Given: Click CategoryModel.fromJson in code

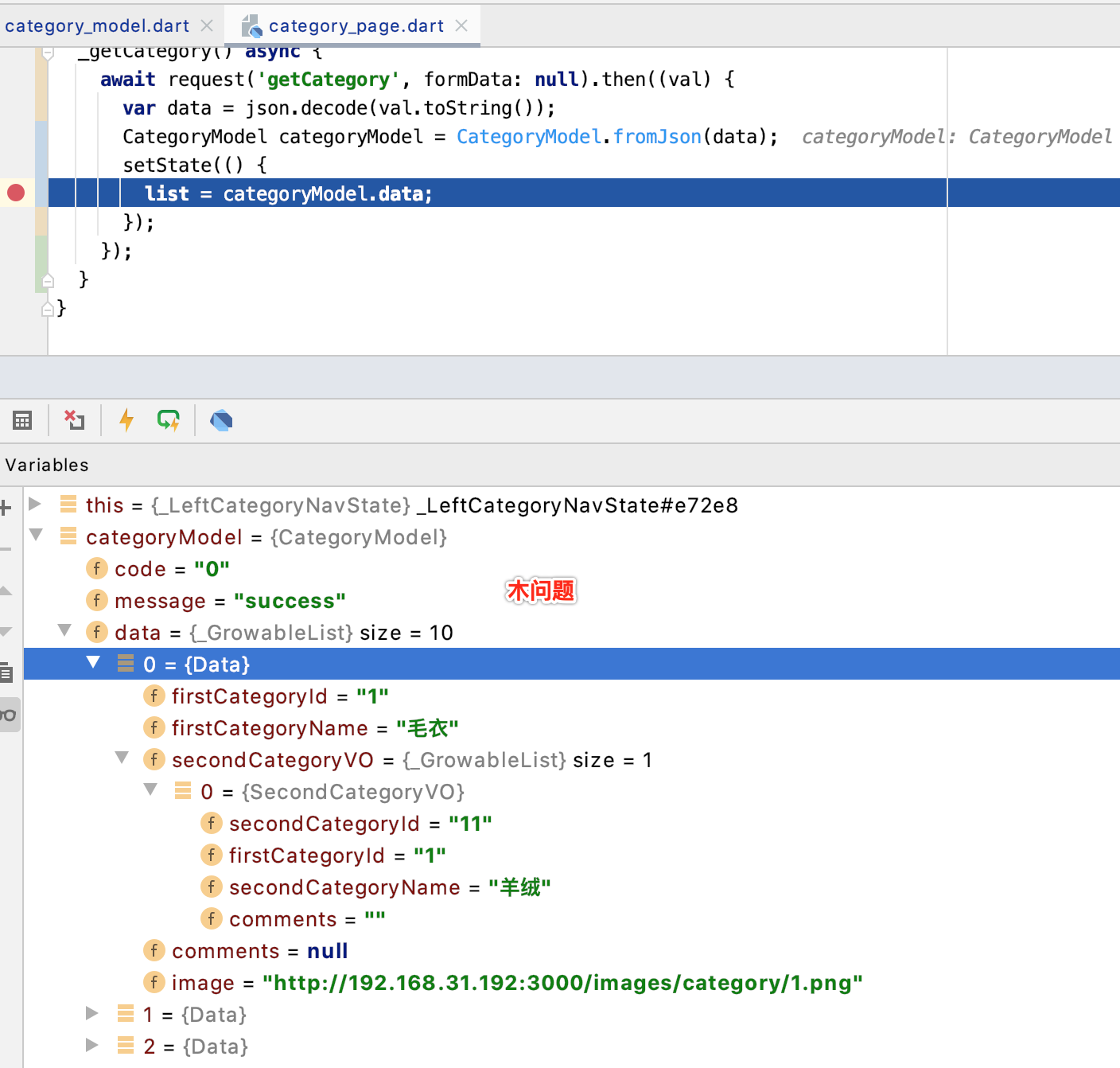Looking at the screenshot, I should [578, 137].
